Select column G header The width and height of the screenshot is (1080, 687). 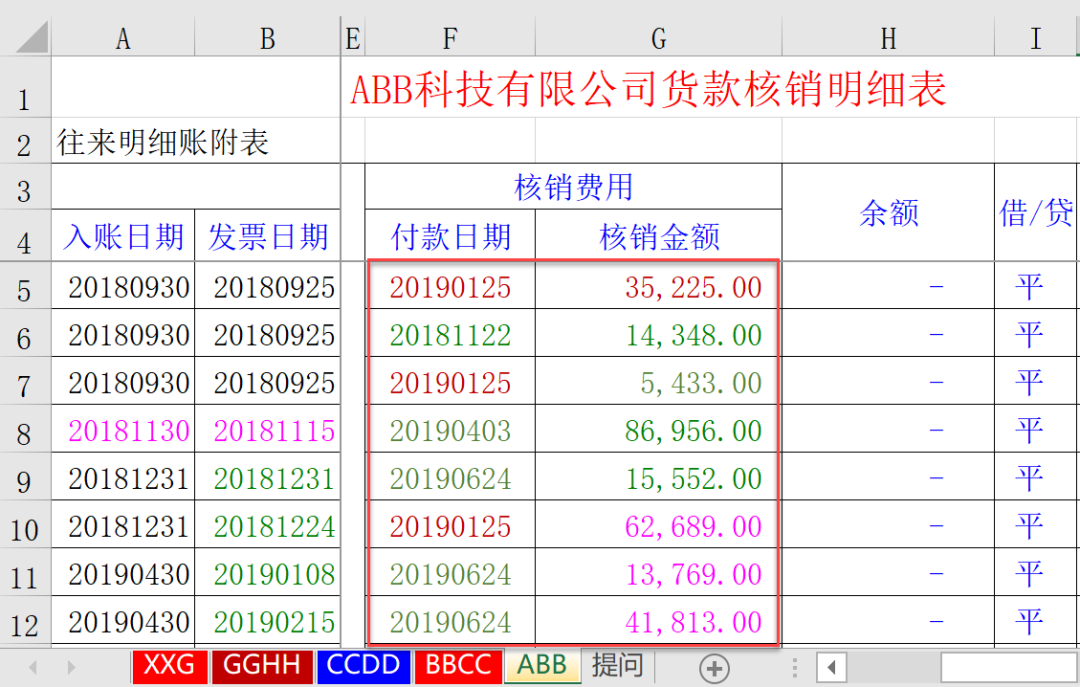pyautogui.click(x=658, y=38)
